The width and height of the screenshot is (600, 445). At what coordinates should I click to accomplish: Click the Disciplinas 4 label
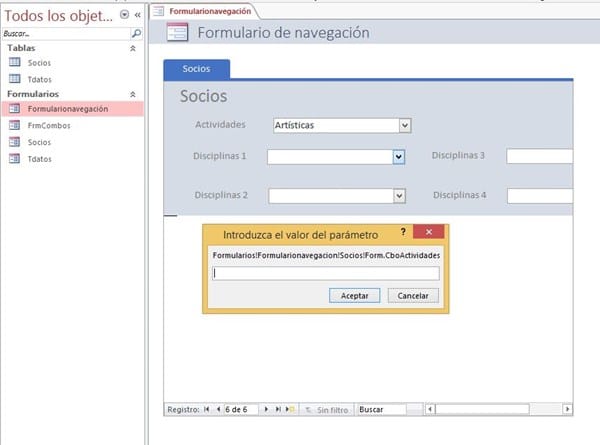(460, 195)
